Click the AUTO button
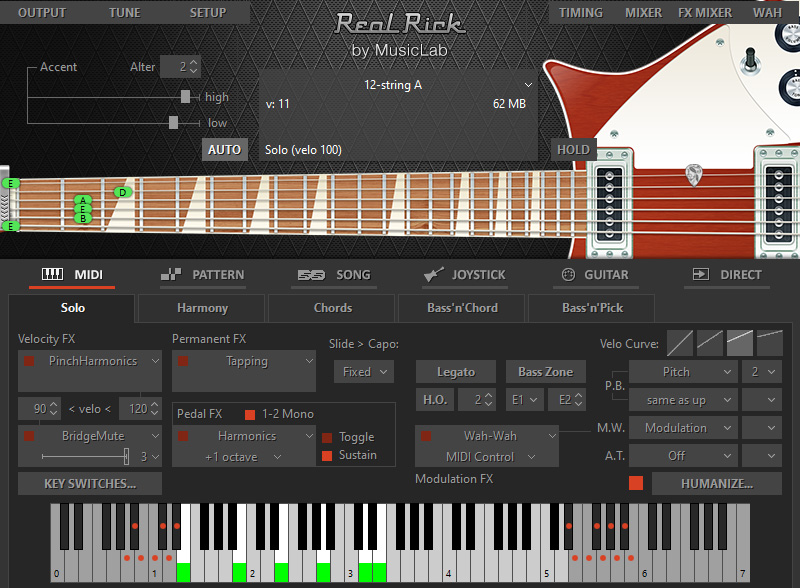 click(224, 150)
